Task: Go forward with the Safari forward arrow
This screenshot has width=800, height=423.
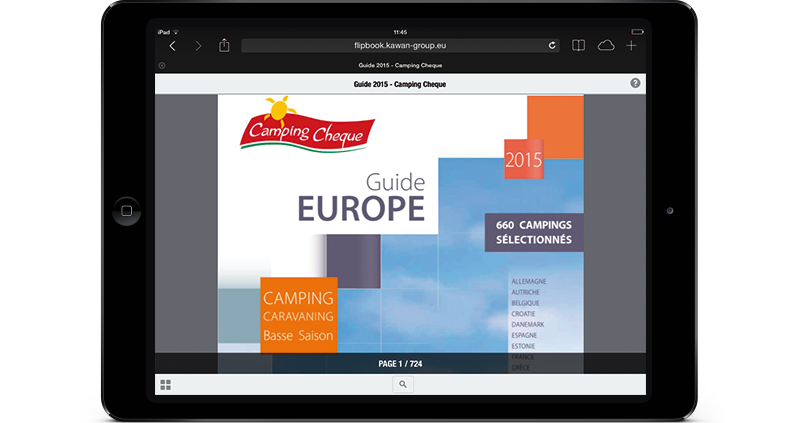Action: pos(198,46)
